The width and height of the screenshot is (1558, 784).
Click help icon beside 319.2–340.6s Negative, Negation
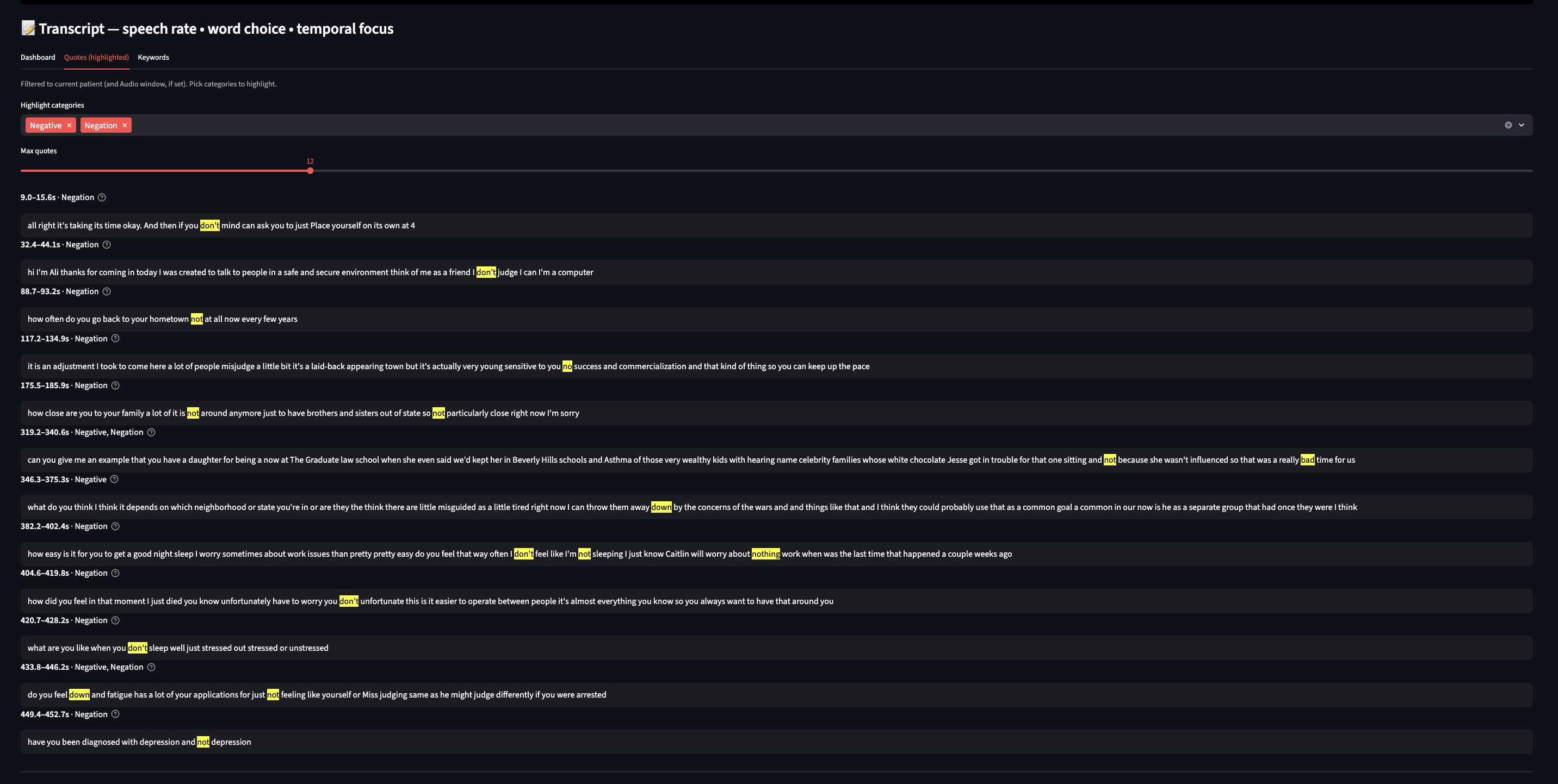pyautogui.click(x=151, y=432)
